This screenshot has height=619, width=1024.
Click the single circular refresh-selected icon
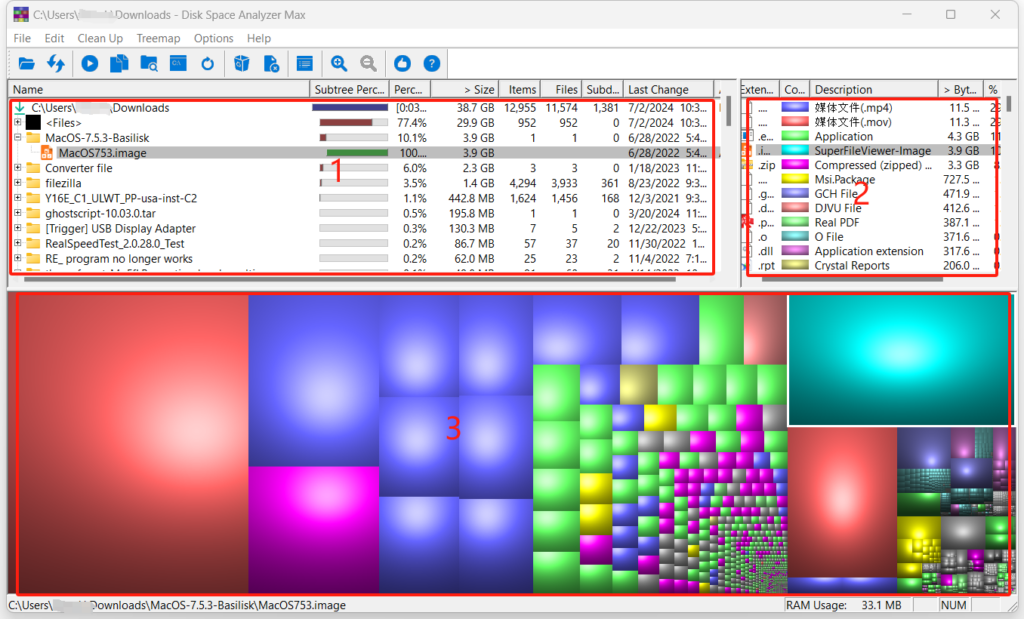click(208, 63)
